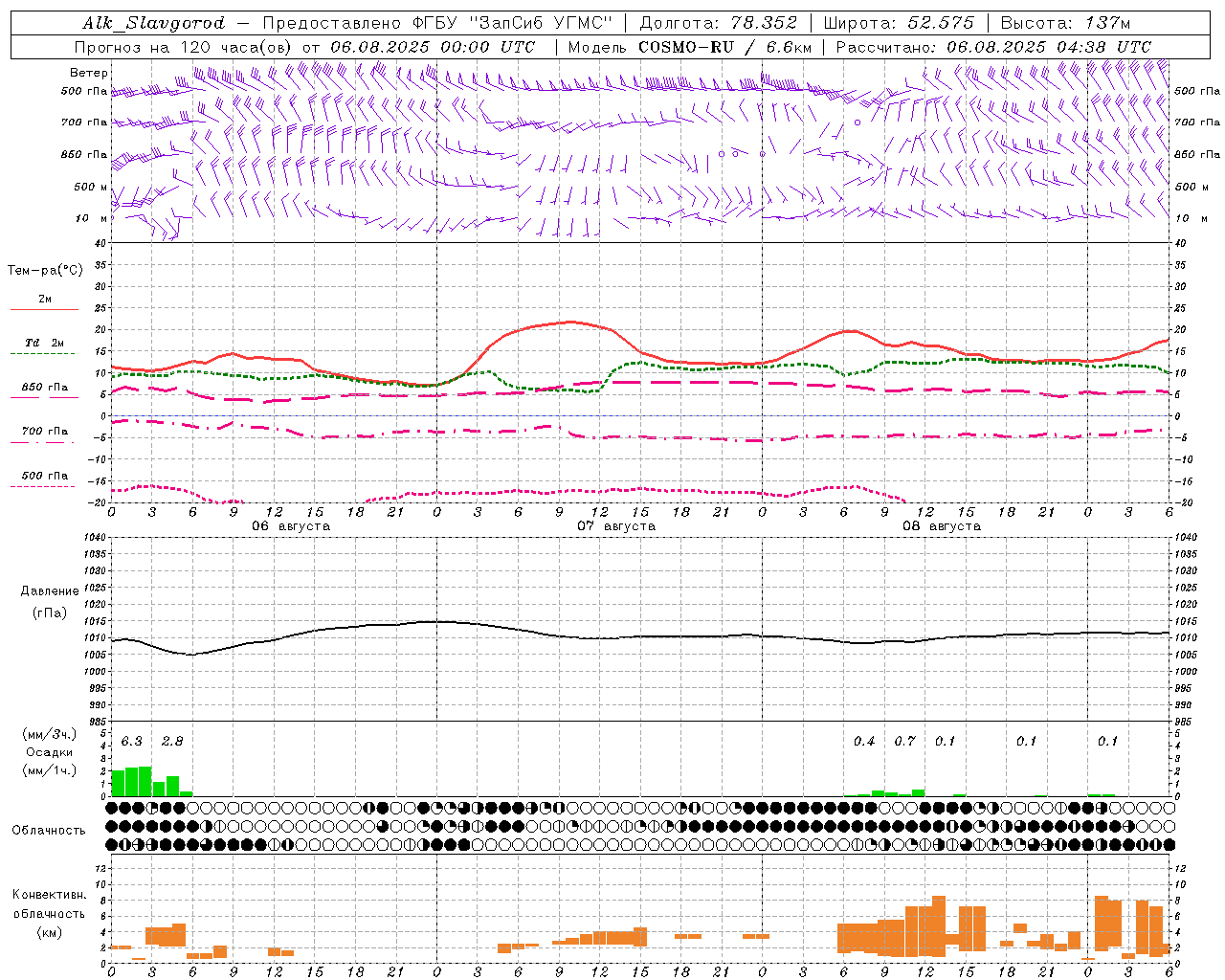The image size is (1225, 980).
Task: Click the Осадки precipitation label
Action: click(49, 752)
